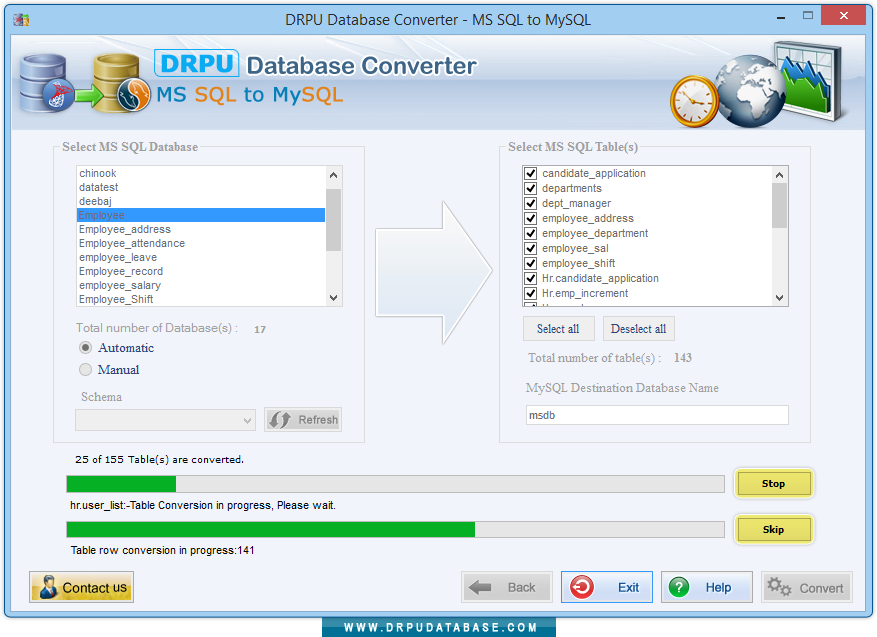
Task: Click database list scroll down arrow
Action: coord(333,298)
